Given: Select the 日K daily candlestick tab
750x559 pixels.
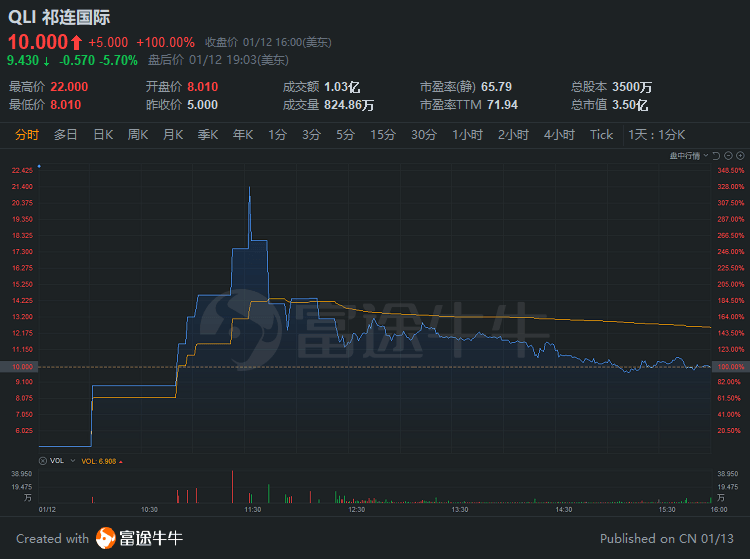Looking at the screenshot, I should (103, 135).
